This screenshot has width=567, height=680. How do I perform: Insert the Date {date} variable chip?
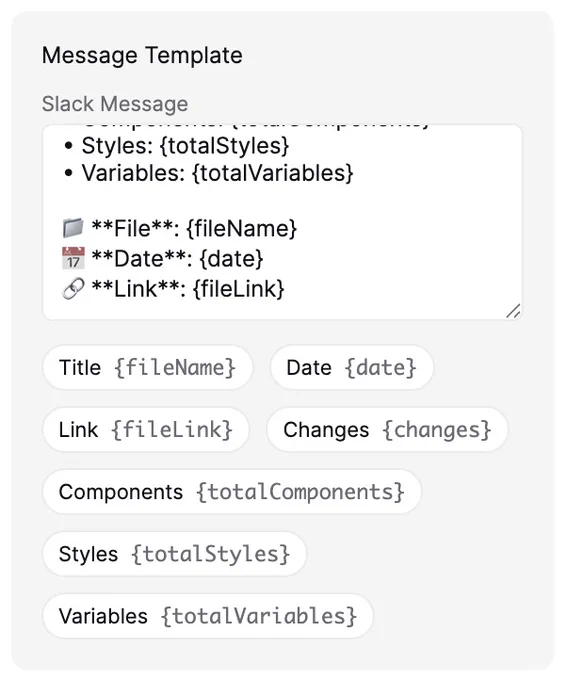pyautogui.click(x=352, y=367)
